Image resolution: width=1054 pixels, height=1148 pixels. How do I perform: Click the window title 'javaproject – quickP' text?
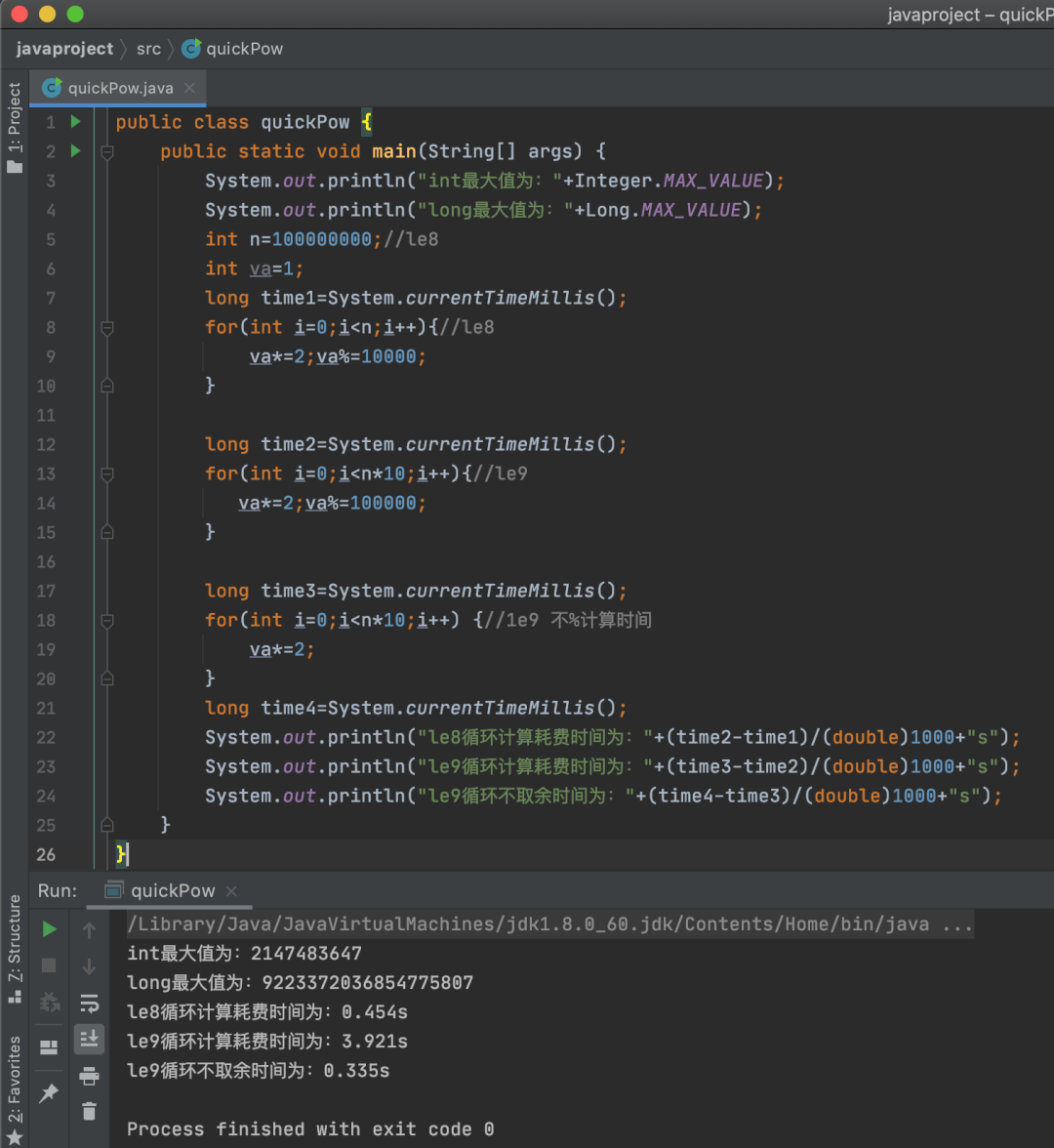(970, 15)
